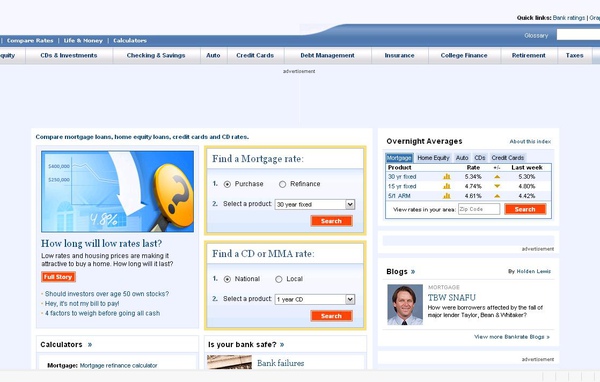Open the Insurance navigation item

click(x=399, y=56)
